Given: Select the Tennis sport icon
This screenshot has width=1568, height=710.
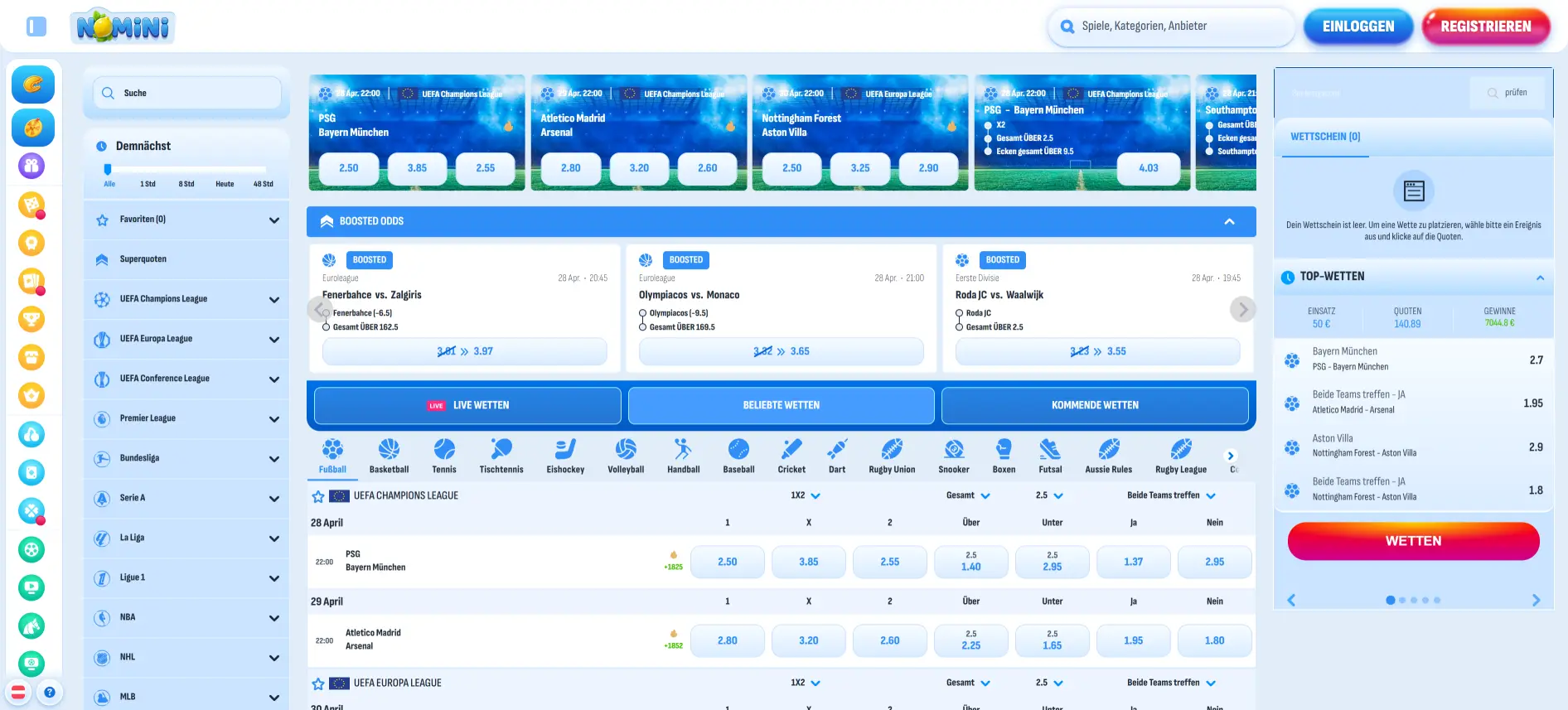Looking at the screenshot, I should [444, 456].
